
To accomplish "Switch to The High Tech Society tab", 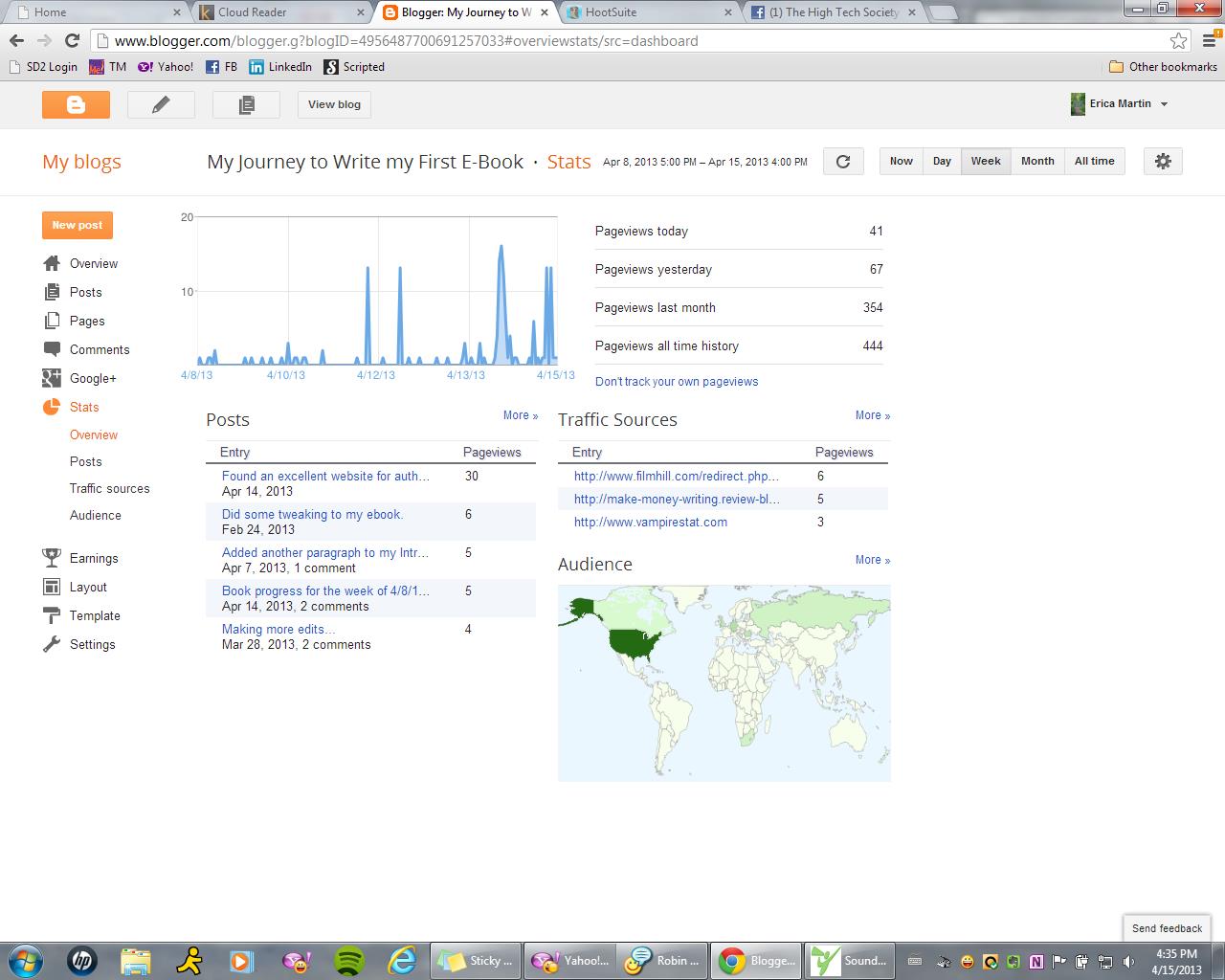I will point(834,12).
